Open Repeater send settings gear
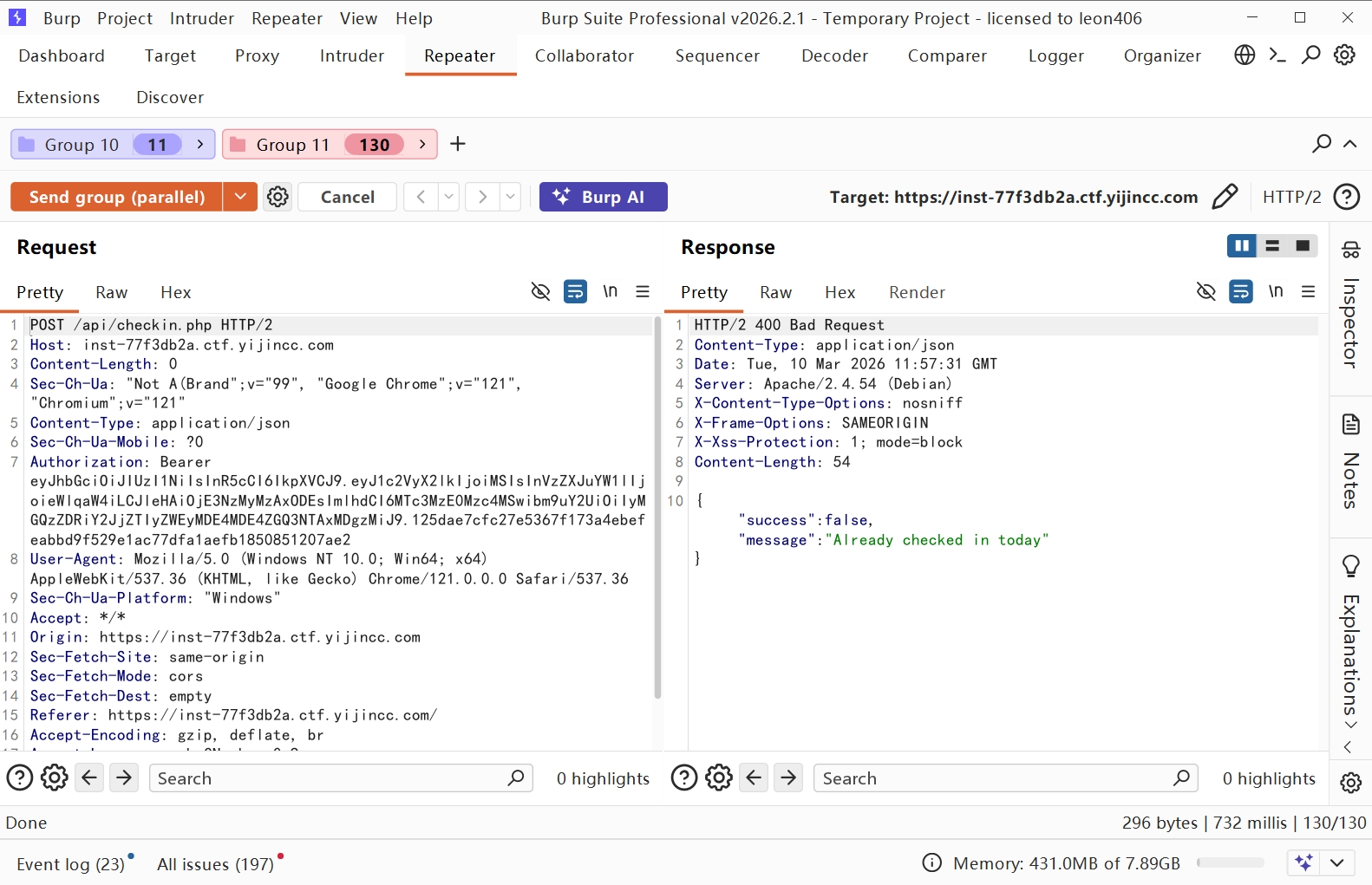Viewport: 1372px width, 885px height. pos(278,197)
